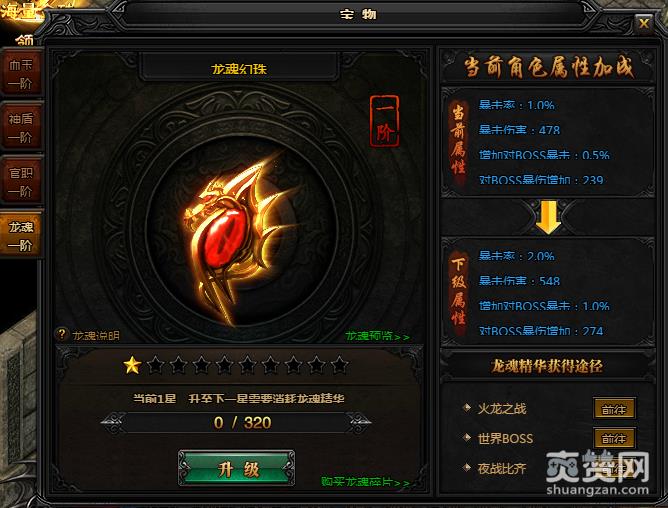Click the yellow downward arrow between attributes
668x508 pixels.
[548, 217]
